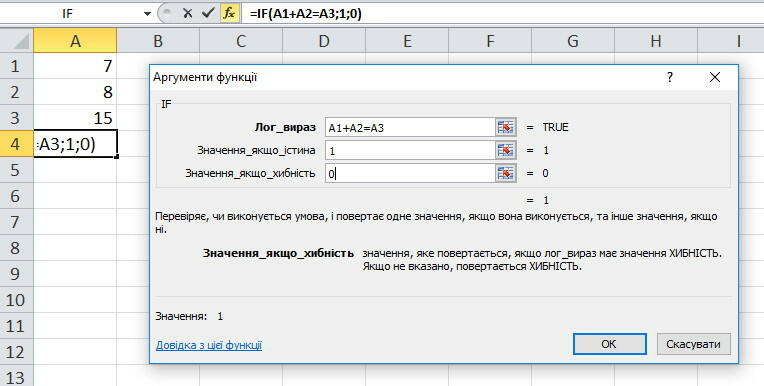Screen dimensions: 764x386
Task: Click cell A2 containing 8
Action: 75,92
